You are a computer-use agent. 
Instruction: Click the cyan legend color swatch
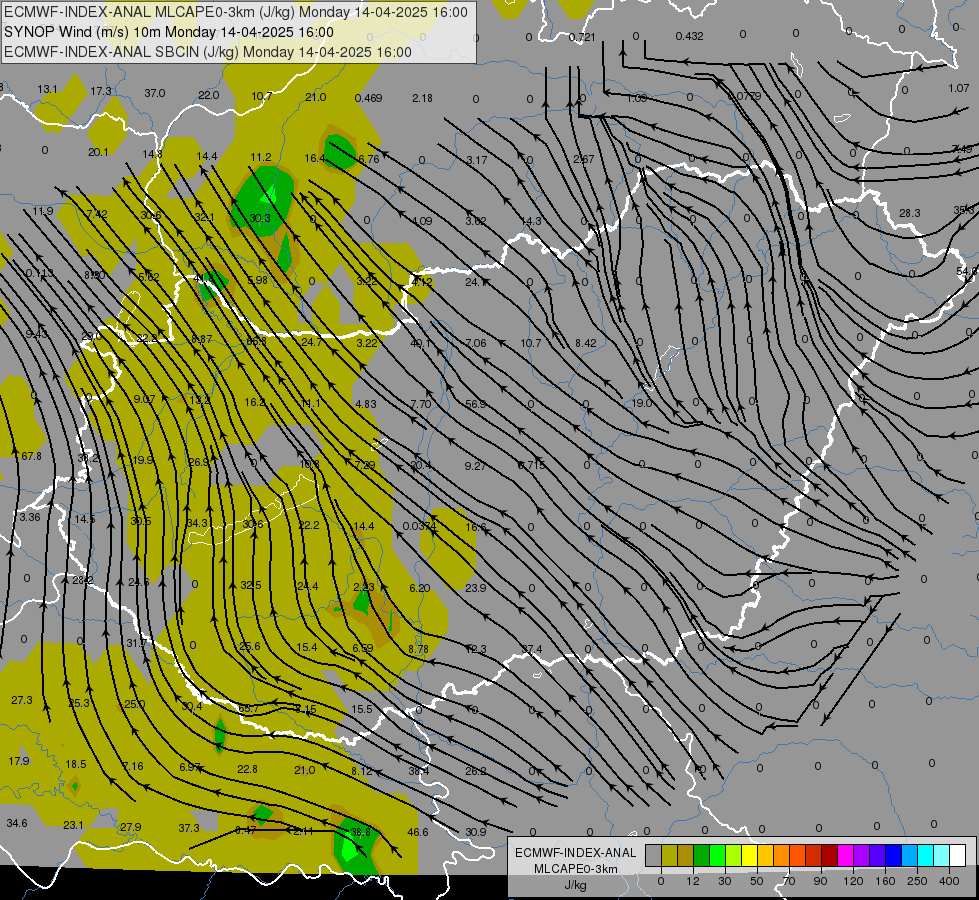pos(925,856)
